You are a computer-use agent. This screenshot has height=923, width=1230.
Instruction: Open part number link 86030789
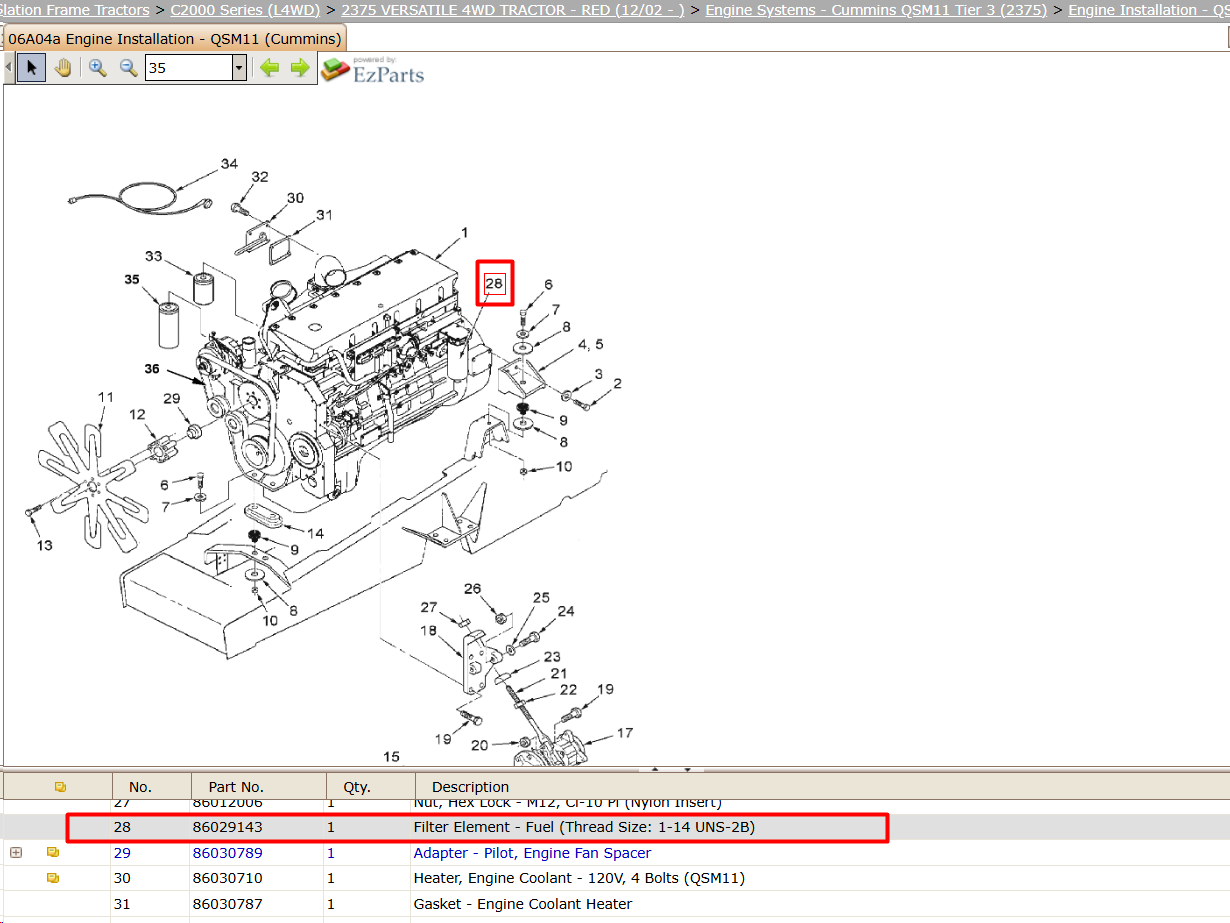tap(227, 853)
